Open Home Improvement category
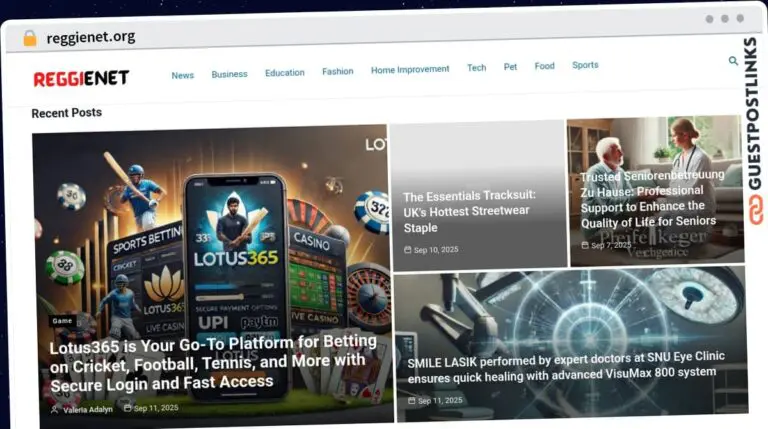 pyautogui.click(x=410, y=70)
